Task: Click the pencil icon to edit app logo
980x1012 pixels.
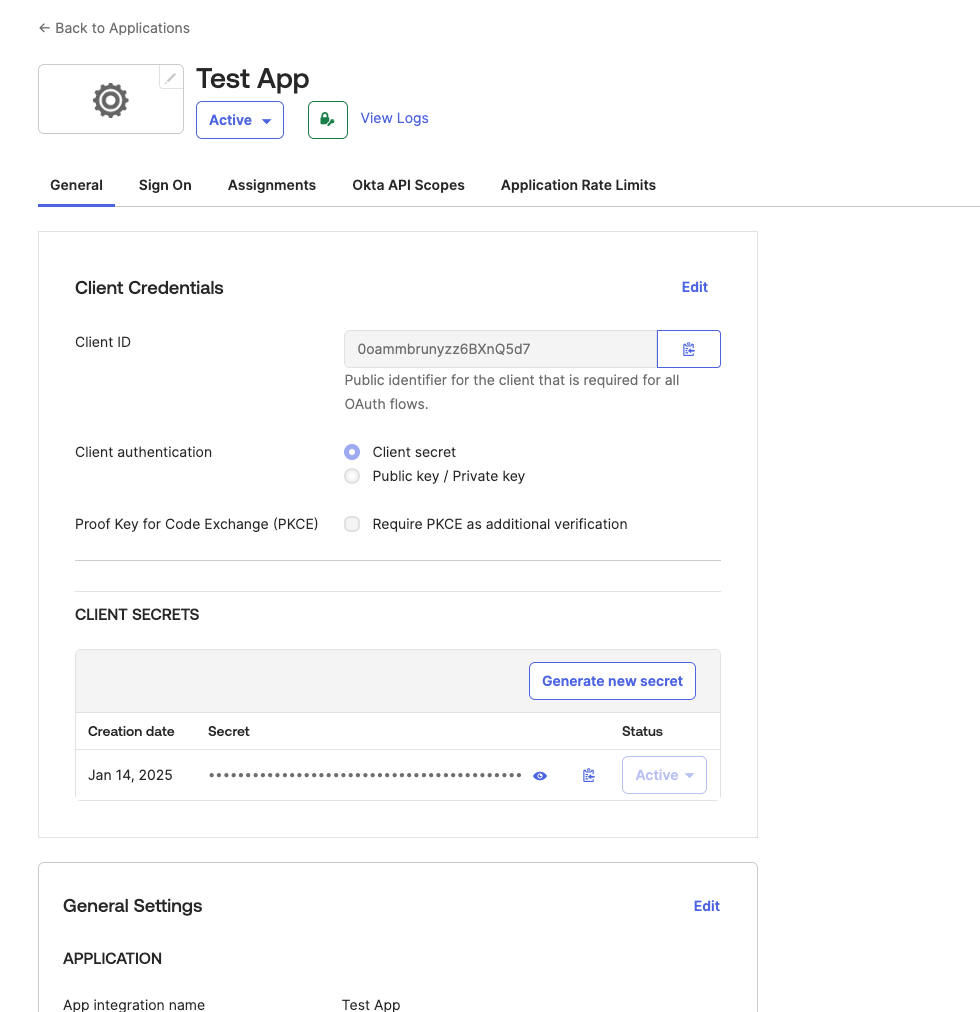Action: pos(170,78)
